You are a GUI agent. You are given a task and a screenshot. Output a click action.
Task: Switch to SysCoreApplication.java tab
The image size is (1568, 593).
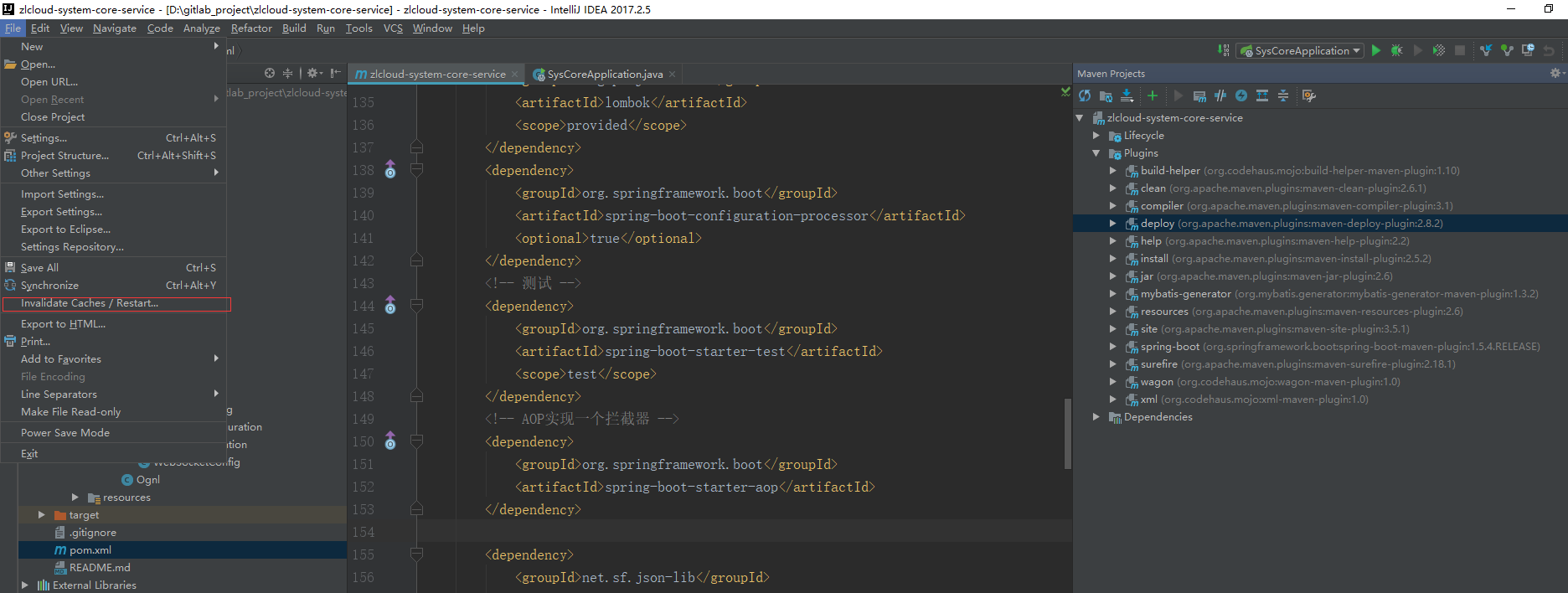(605, 74)
